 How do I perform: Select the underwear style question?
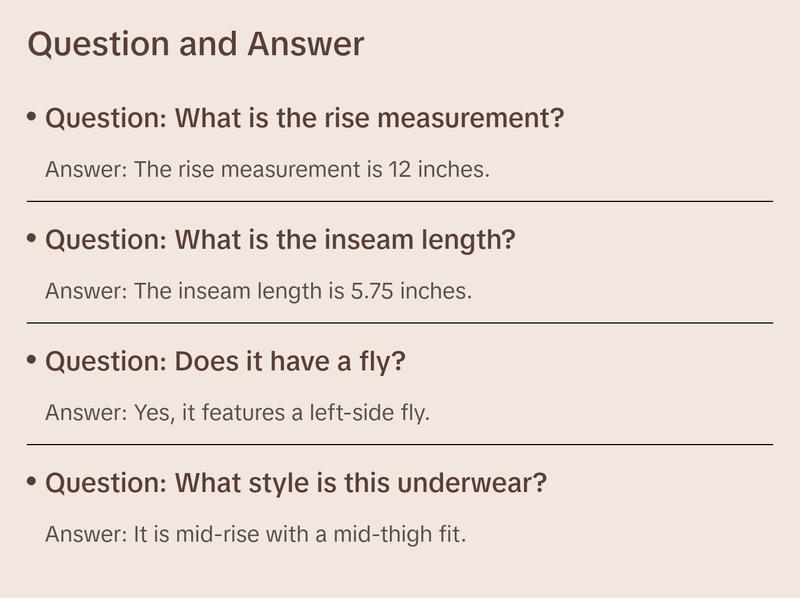296,484
